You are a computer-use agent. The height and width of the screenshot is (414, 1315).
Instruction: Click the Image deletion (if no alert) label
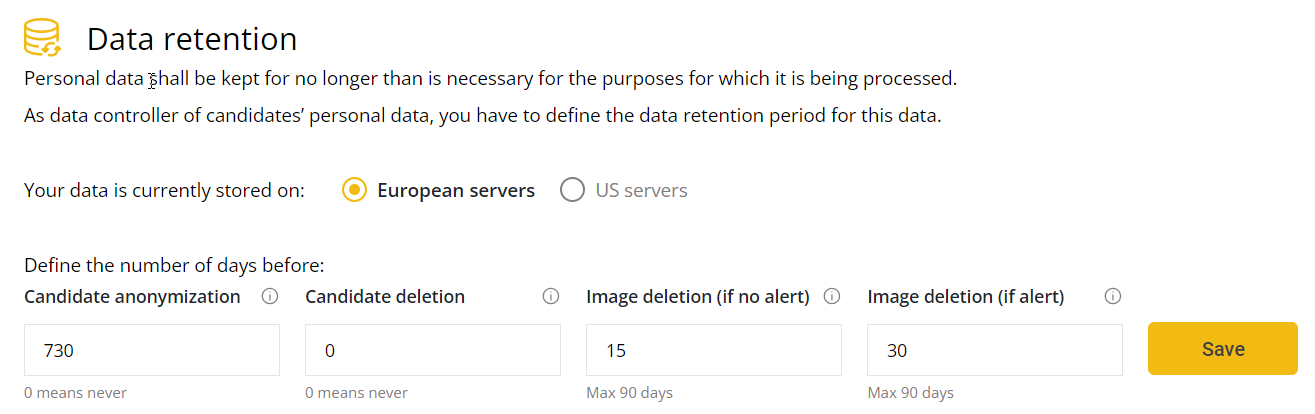pyautogui.click(x=697, y=297)
